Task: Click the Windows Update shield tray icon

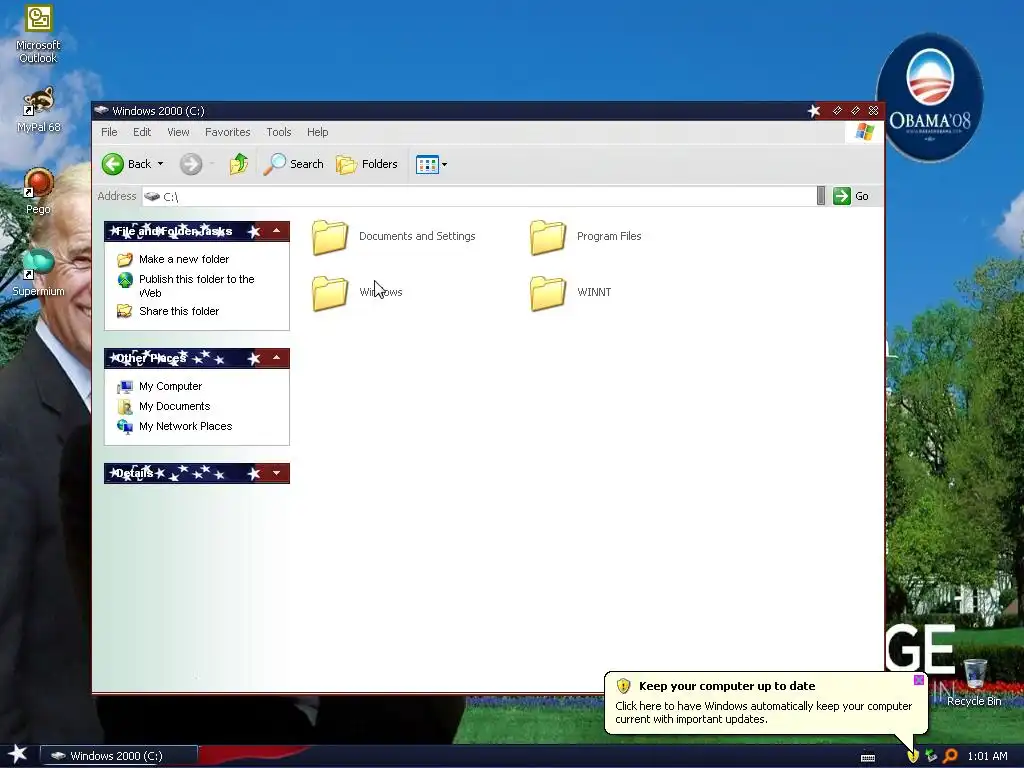Action: [x=913, y=756]
